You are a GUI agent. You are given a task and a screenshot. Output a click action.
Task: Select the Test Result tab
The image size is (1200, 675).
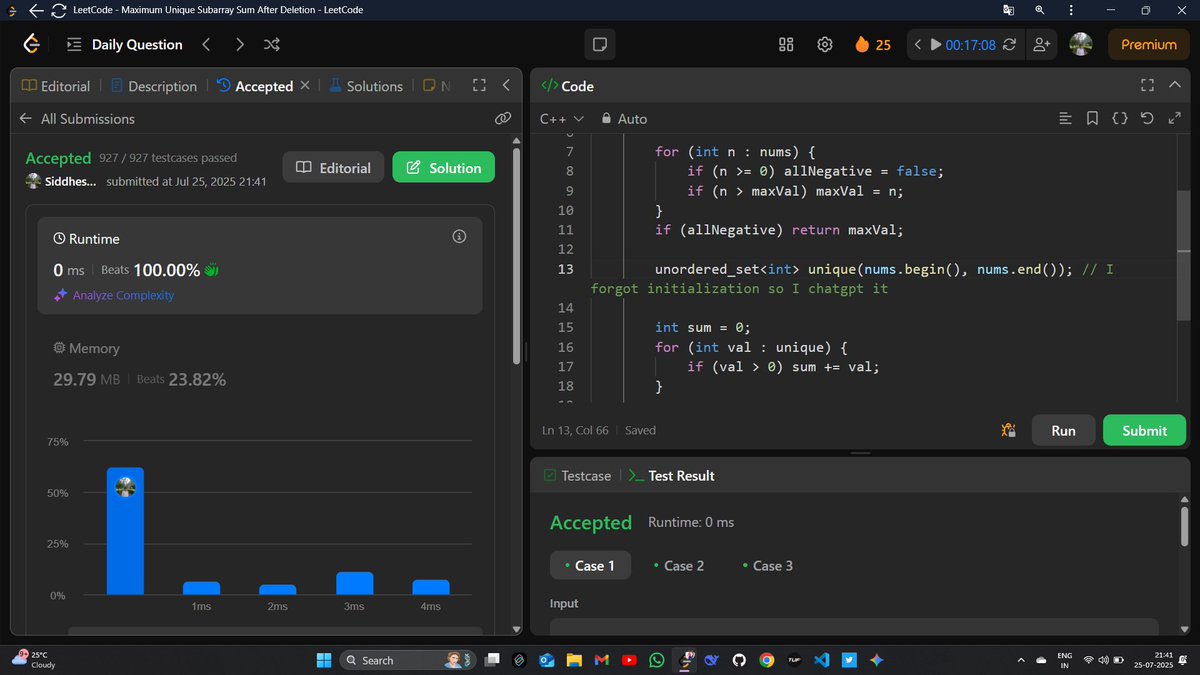click(x=672, y=476)
